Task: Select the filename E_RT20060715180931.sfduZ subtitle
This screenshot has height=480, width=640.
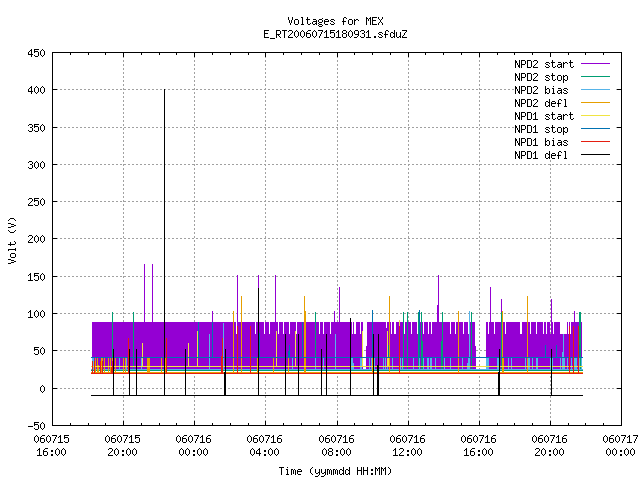Action: point(335,34)
